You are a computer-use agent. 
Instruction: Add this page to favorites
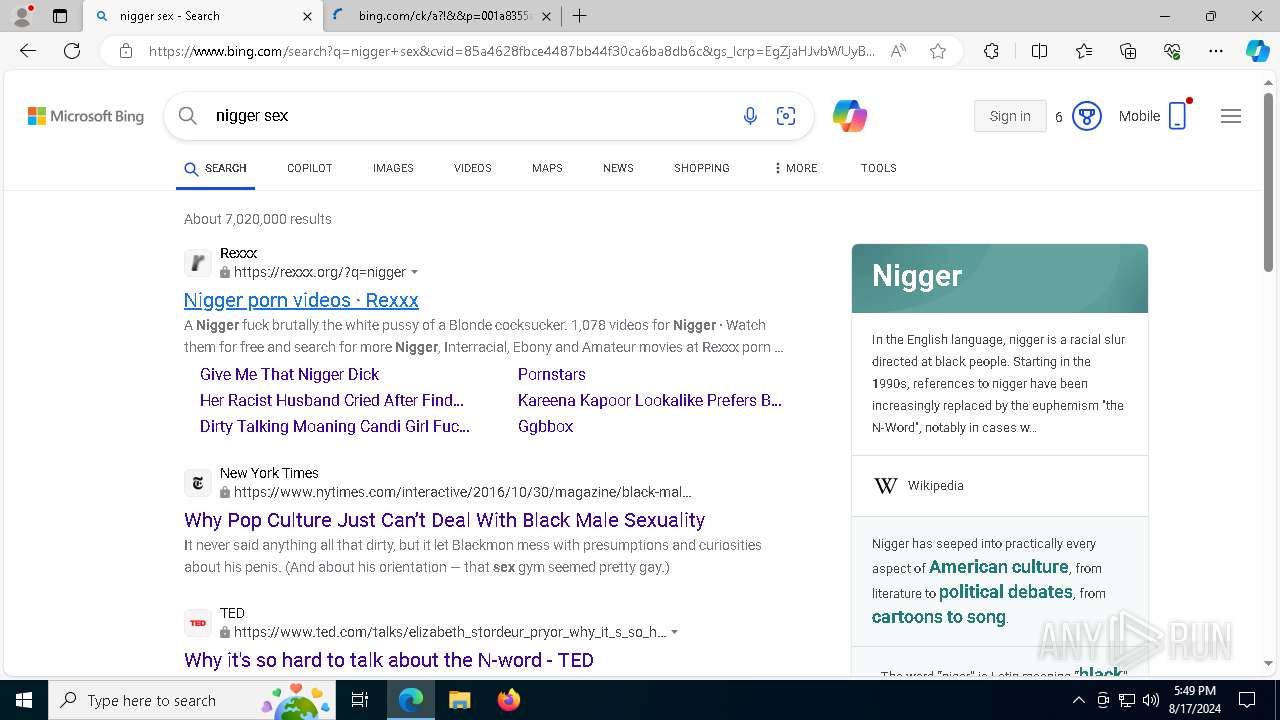938,51
